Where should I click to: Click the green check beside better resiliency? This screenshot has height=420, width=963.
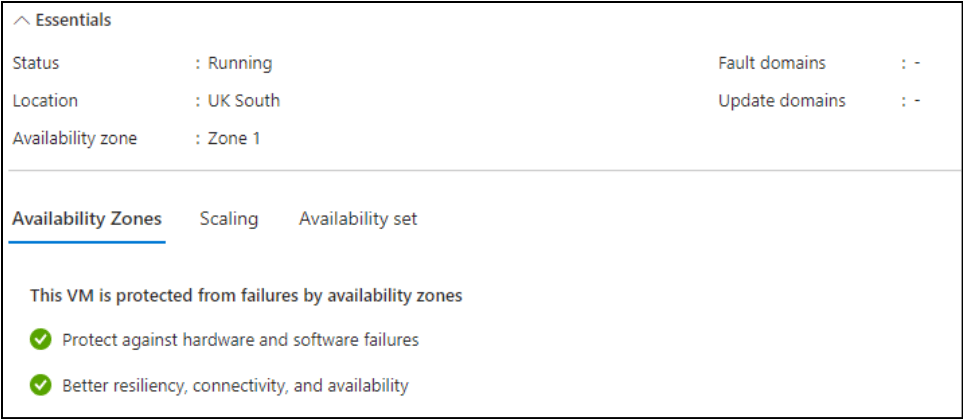40,385
